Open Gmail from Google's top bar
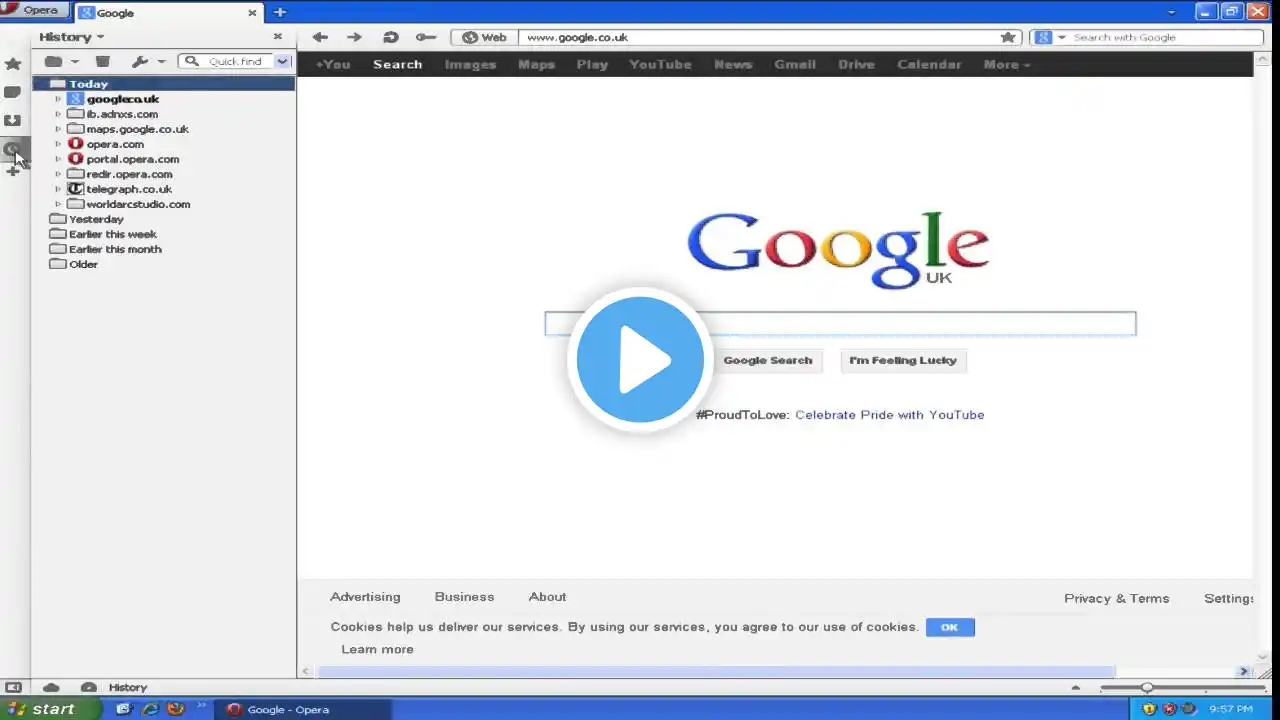Viewport: 1280px width, 720px height. (x=795, y=64)
